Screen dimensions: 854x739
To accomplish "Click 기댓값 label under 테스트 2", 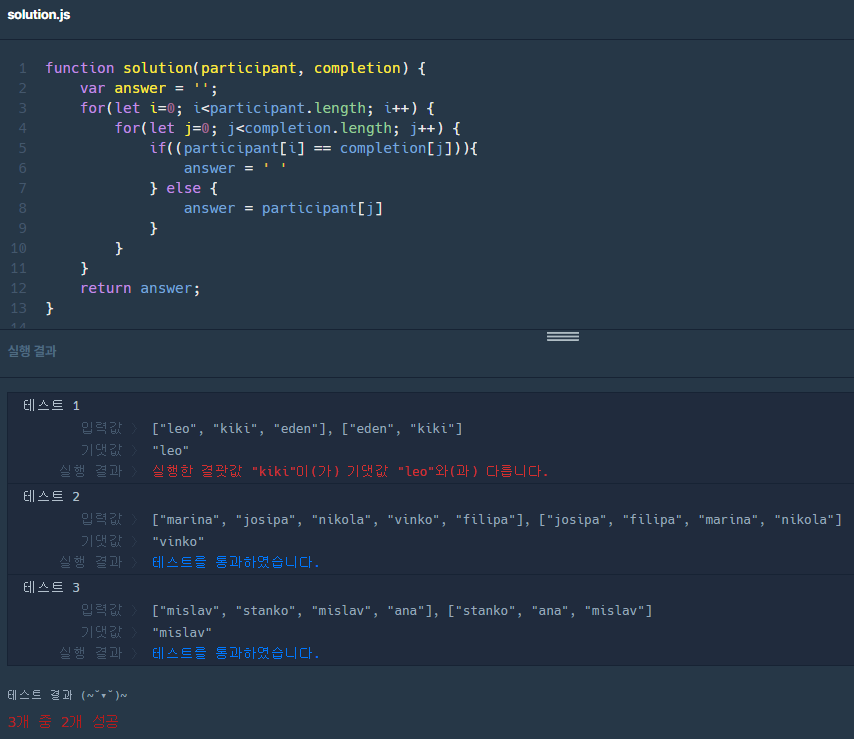I will point(101,541).
